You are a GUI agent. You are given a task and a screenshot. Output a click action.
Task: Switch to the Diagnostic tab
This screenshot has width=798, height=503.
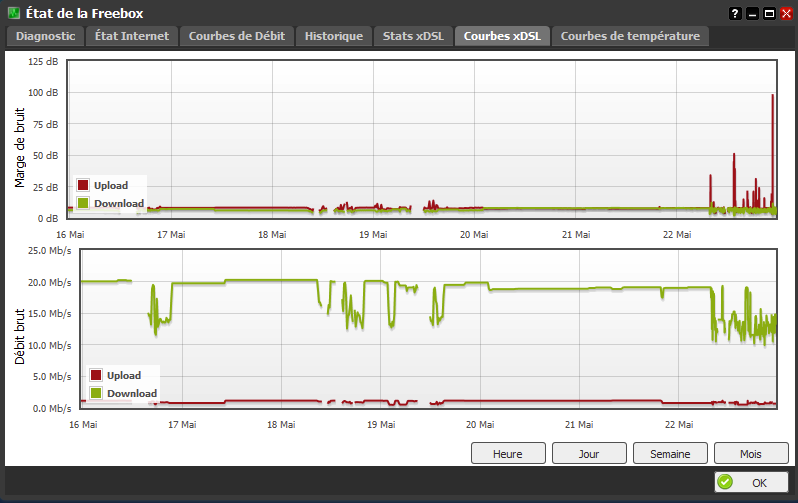45,36
